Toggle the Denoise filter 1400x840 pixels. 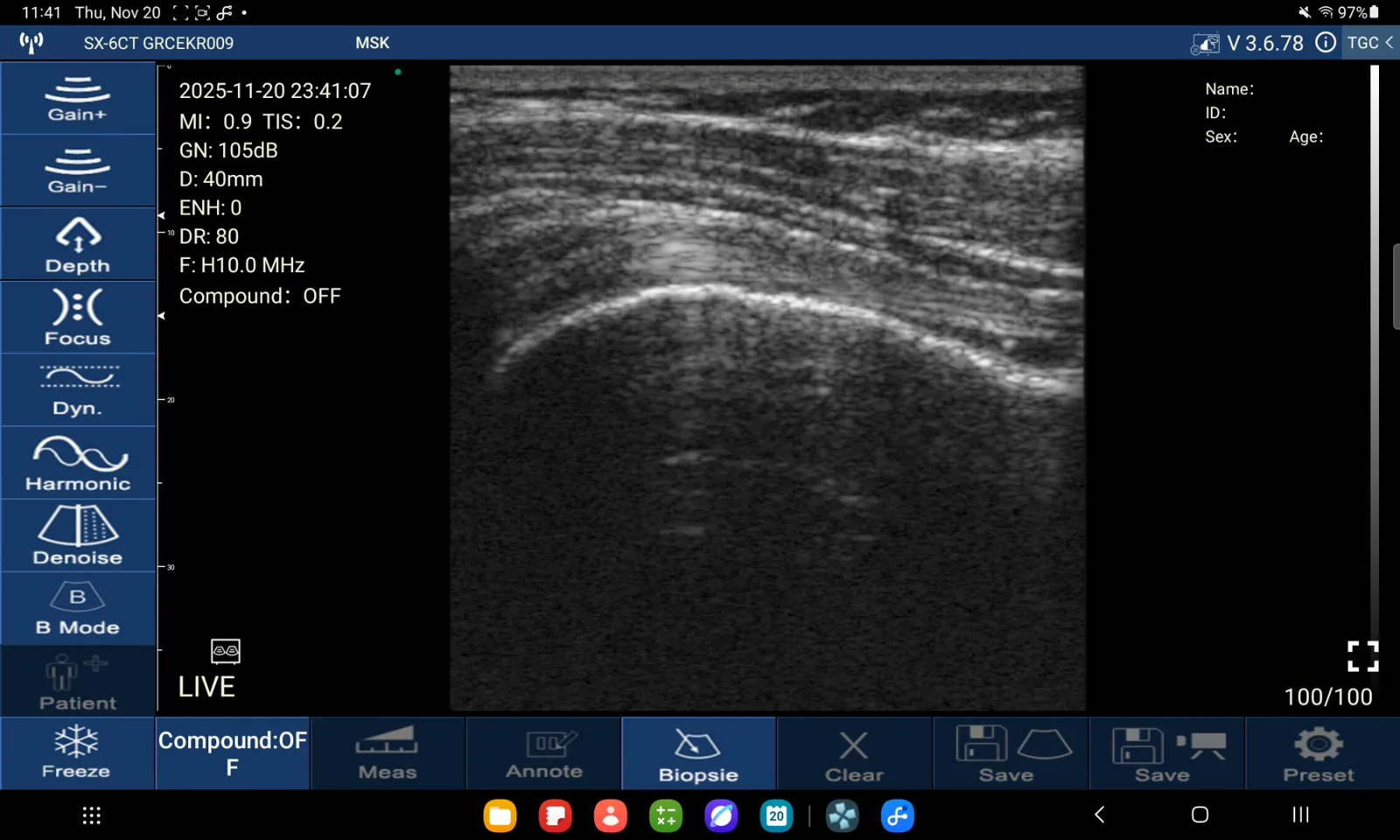click(x=78, y=536)
